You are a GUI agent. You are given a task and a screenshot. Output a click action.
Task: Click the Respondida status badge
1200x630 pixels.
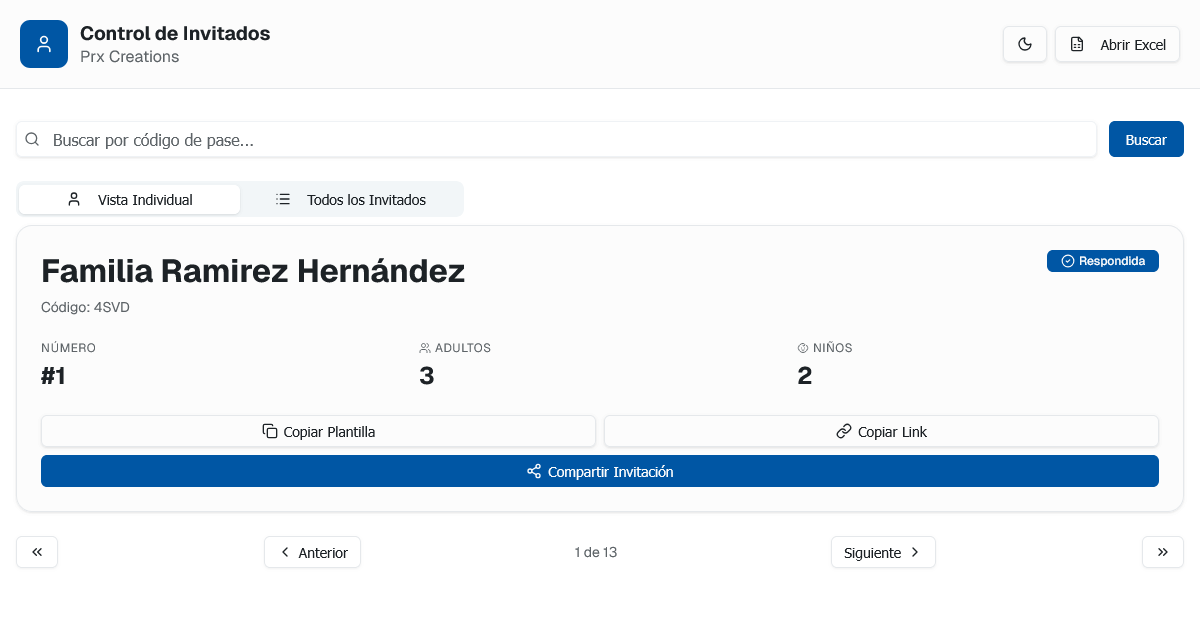pyautogui.click(x=1102, y=261)
